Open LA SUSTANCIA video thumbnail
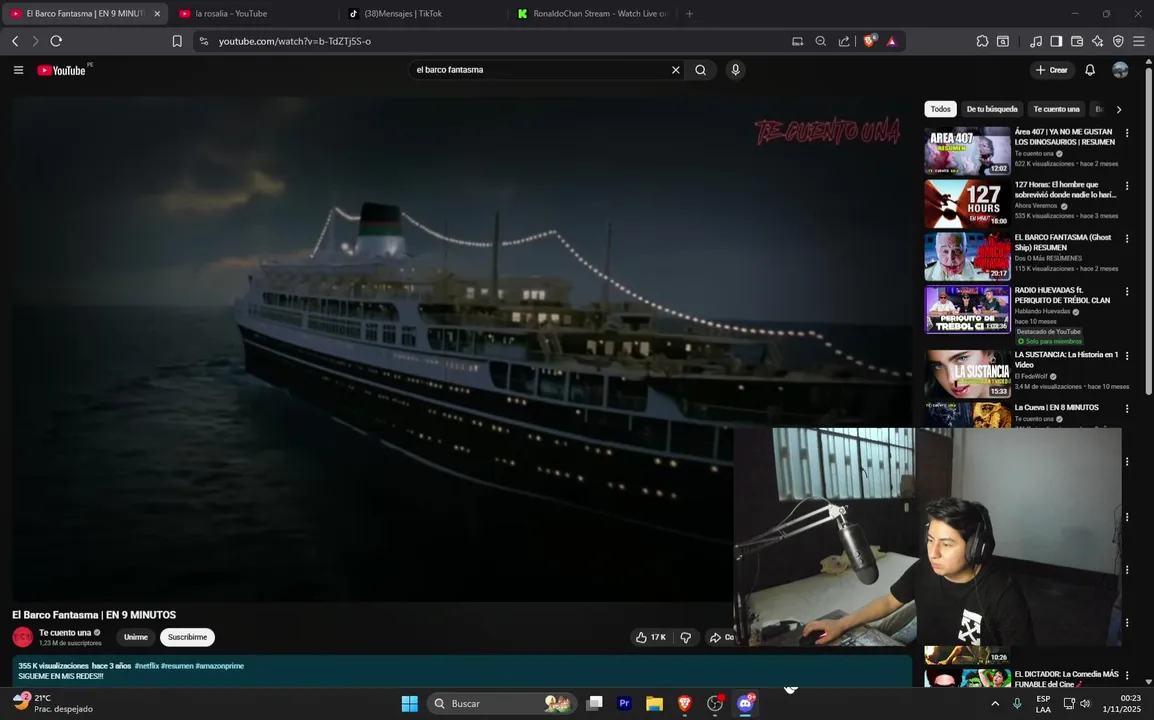The width and height of the screenshot is (1154, 720). (967, 373)
